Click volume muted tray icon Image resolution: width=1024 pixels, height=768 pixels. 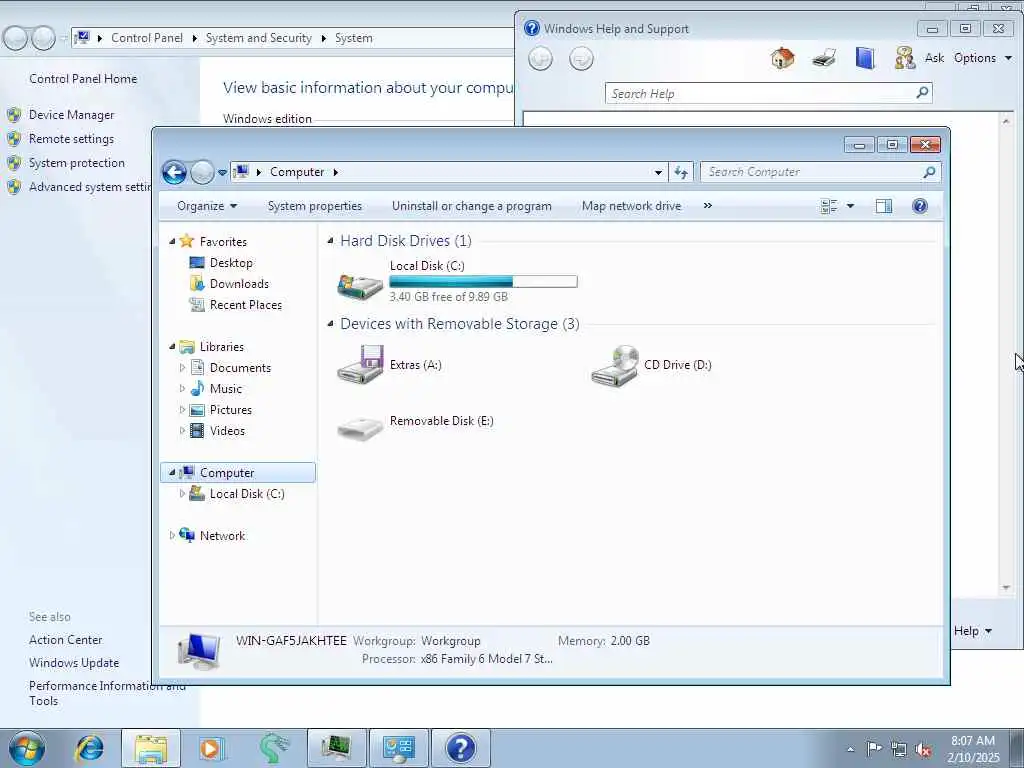(923, 750)
